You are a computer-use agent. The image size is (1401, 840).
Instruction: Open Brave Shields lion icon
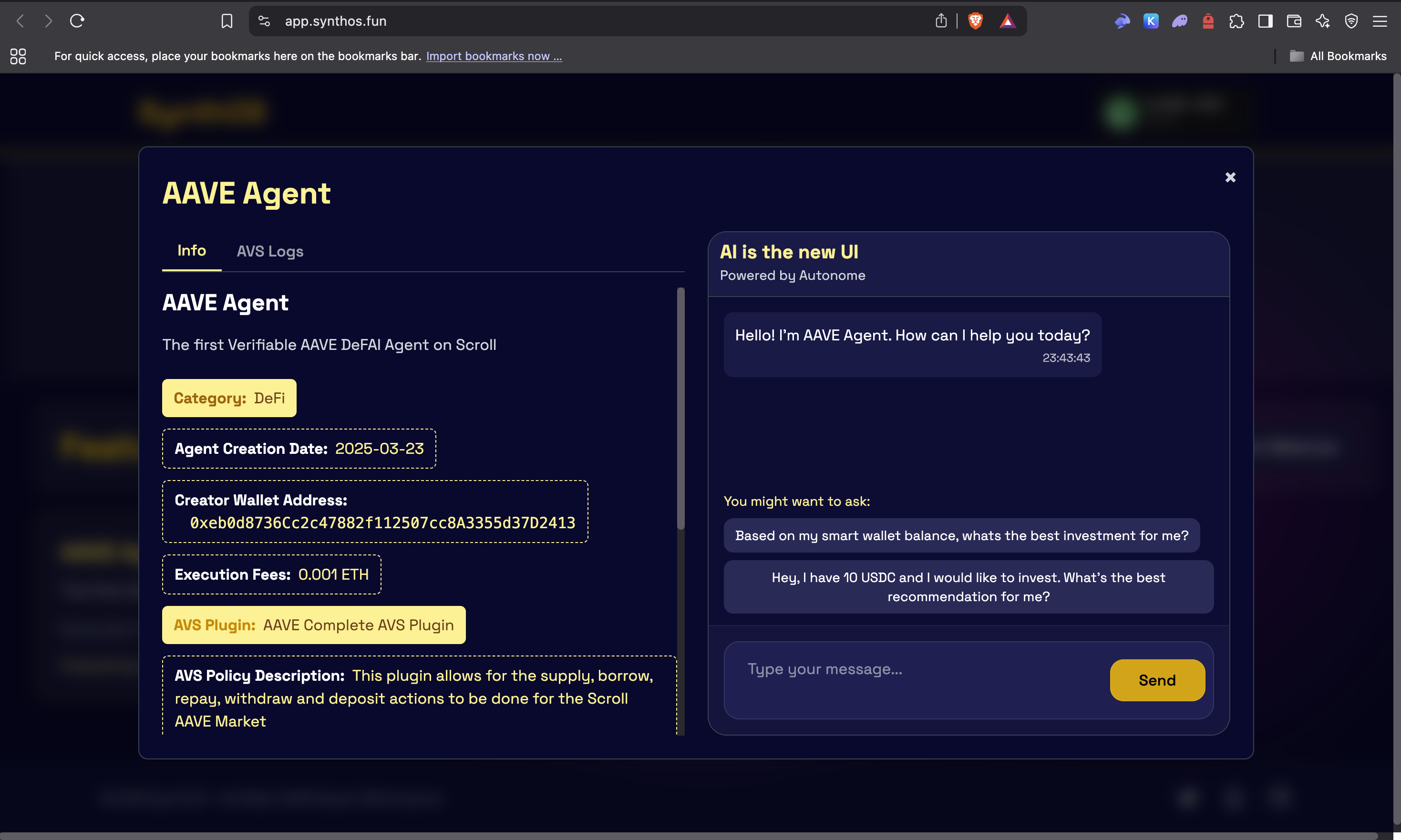click(975, 21)
